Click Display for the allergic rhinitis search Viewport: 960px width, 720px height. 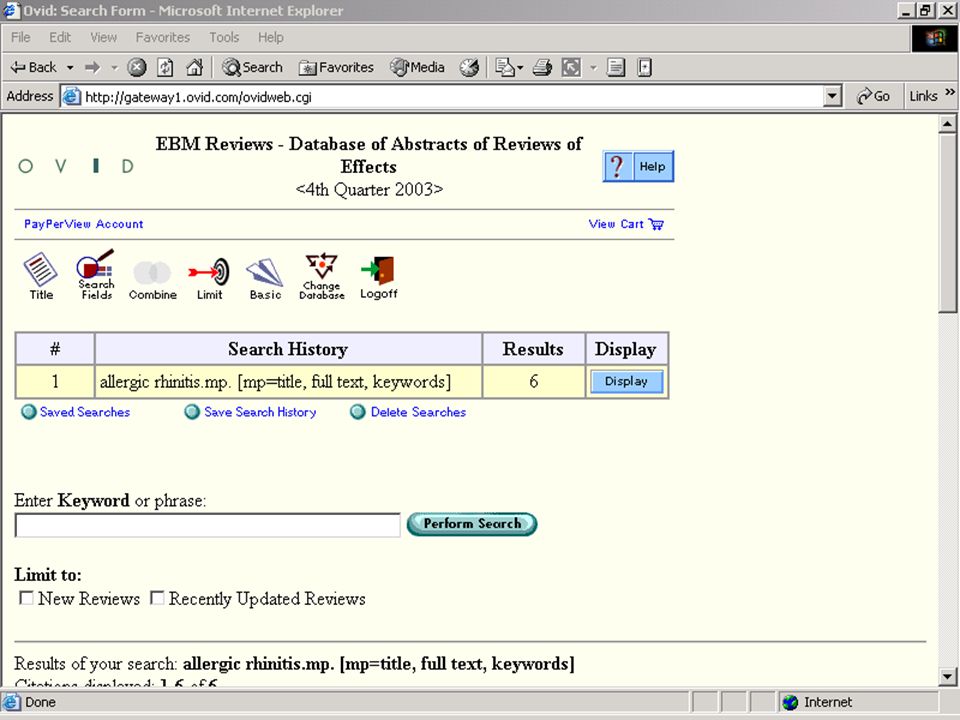[x=626, y=381]
